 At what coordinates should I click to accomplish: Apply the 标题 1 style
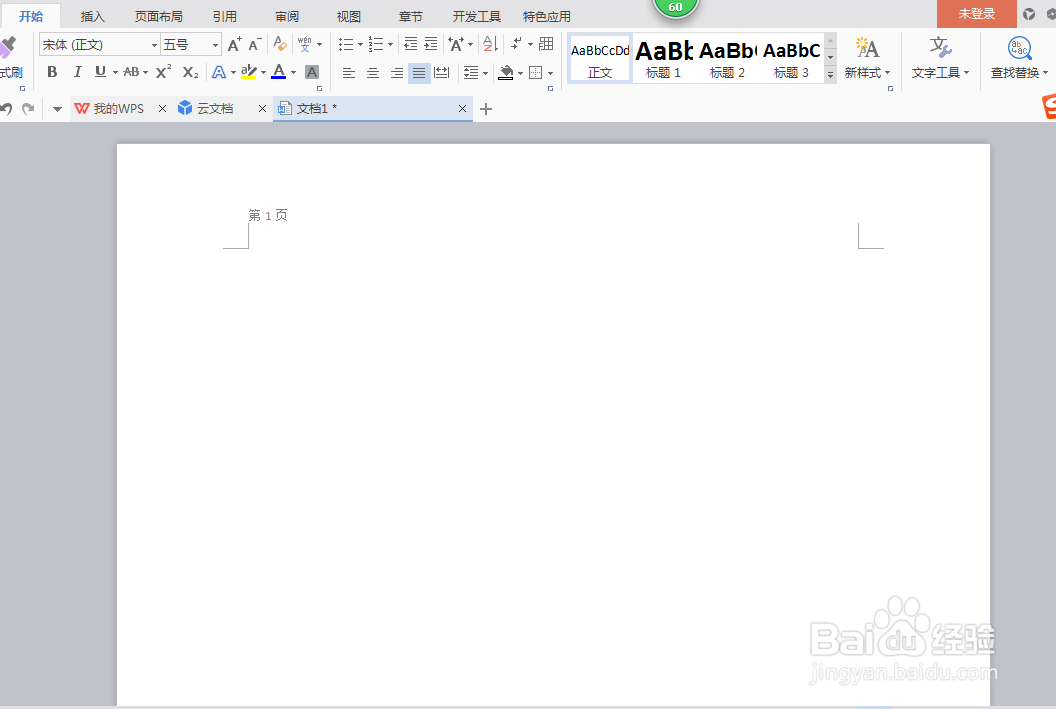(x=663, y=59)
